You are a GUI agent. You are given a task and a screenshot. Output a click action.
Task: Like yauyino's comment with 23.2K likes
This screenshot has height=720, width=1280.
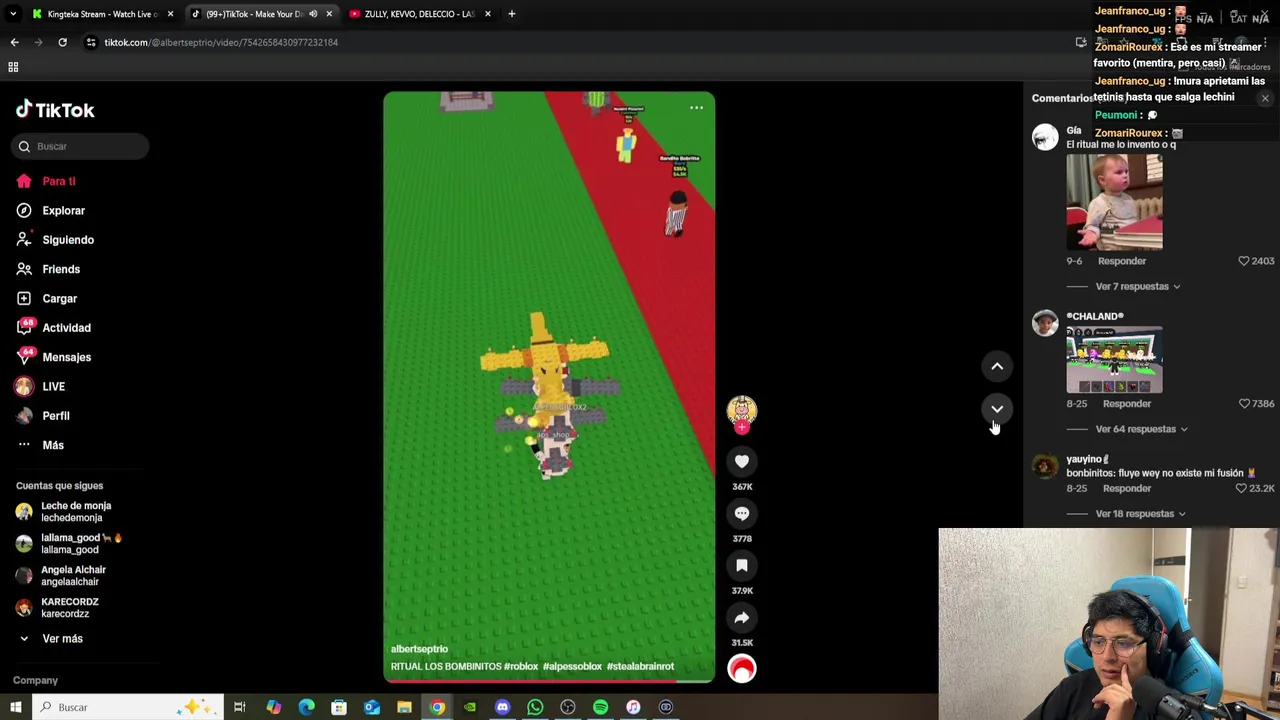(x=1241, y=489)
